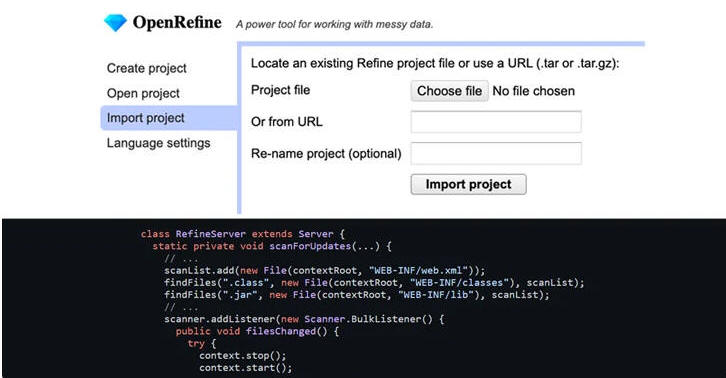Switch to the Open project tab

(x=143, y=93)
